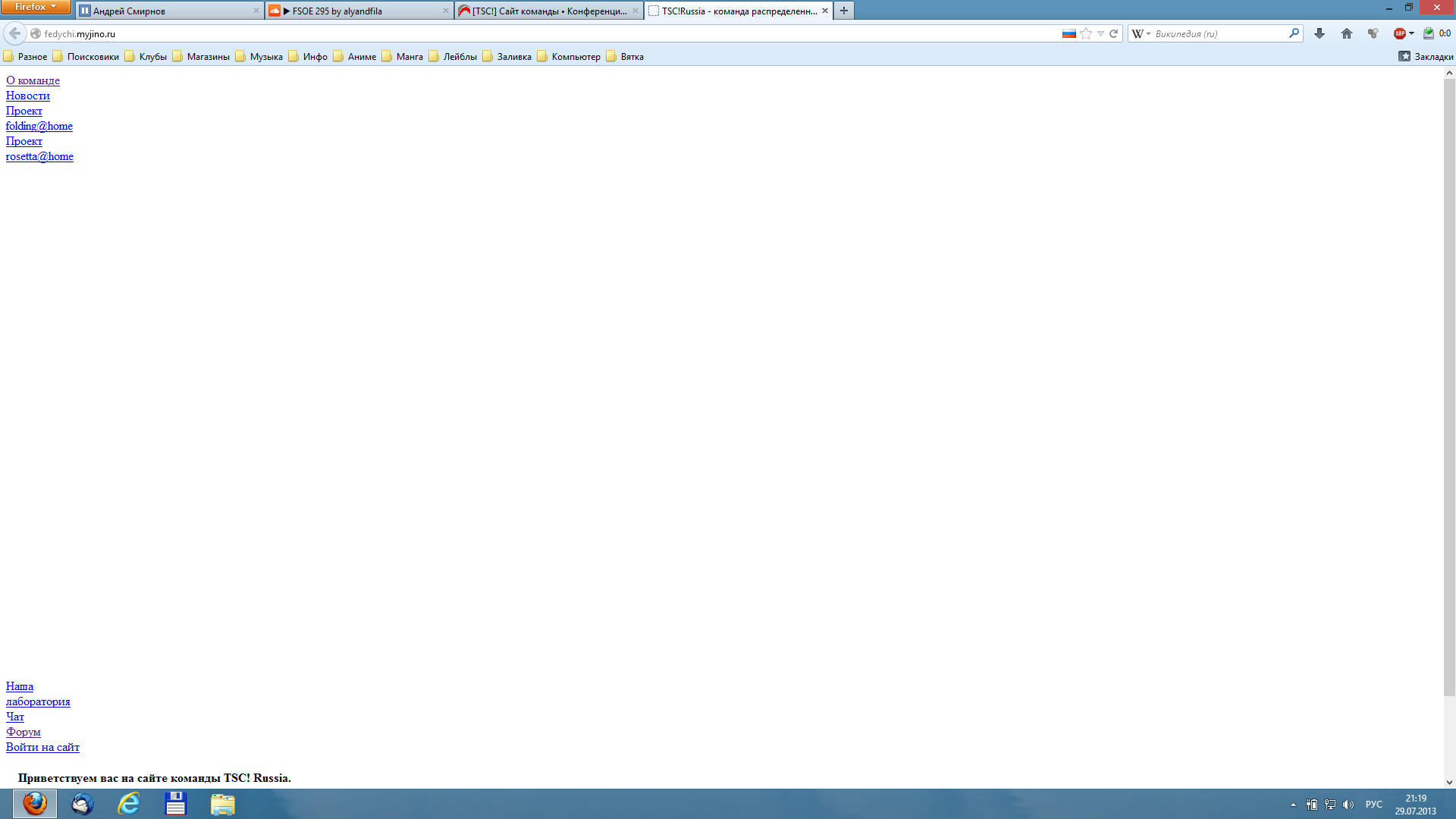The image size is (1456, 819).
Task: Click the Adblock Plus ABP icon
Action: (x=1399, y=33)
